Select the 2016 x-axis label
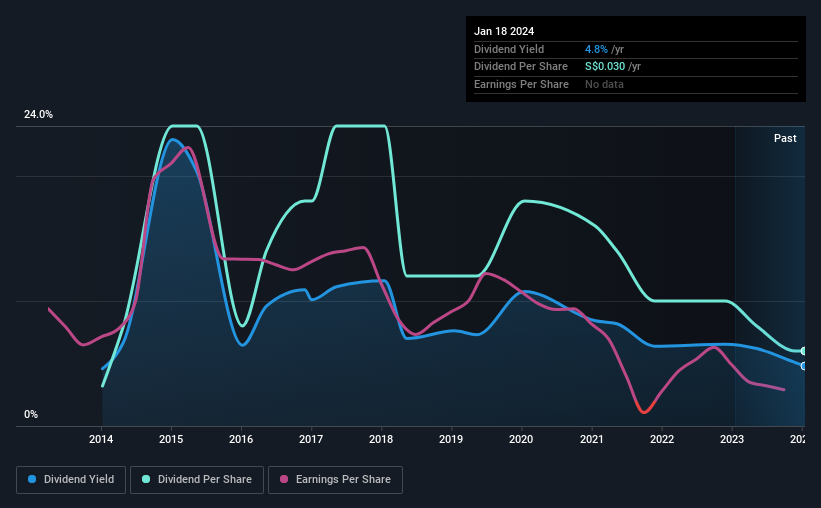This screenshot has height=508, width=821. [241, 439]
